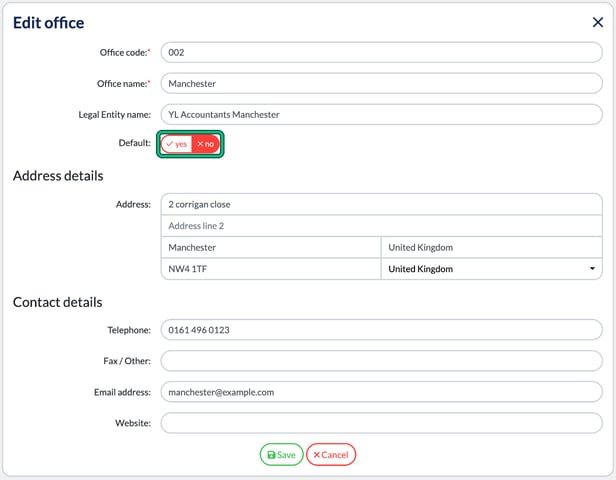Click the 'Legal Entity name:' label
The image size is (616, 480).
point(114,115)
